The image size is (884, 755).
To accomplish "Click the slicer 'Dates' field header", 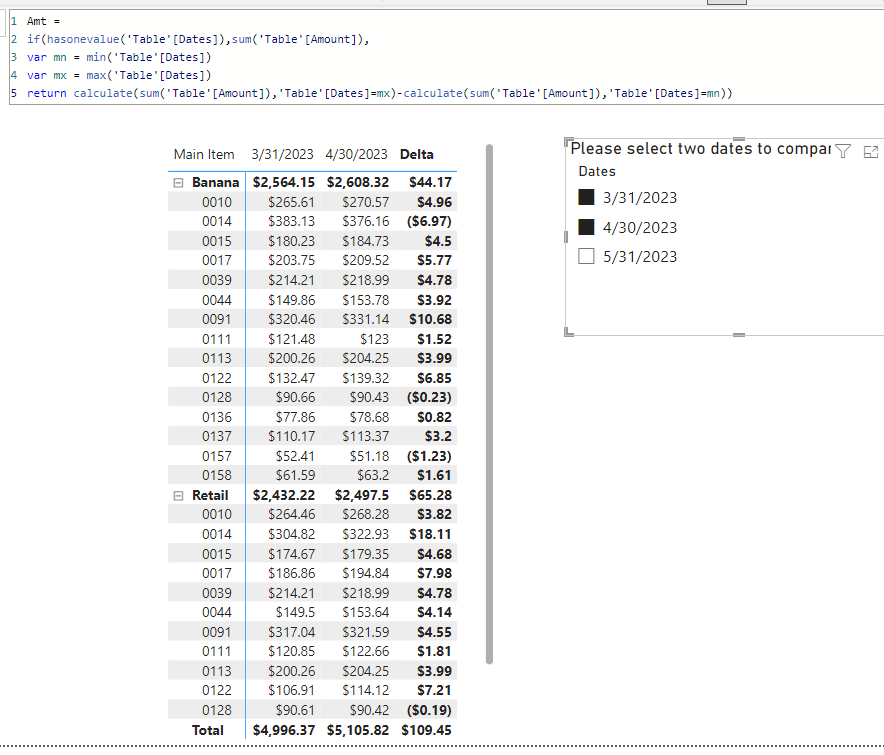I will click(597, 171).
